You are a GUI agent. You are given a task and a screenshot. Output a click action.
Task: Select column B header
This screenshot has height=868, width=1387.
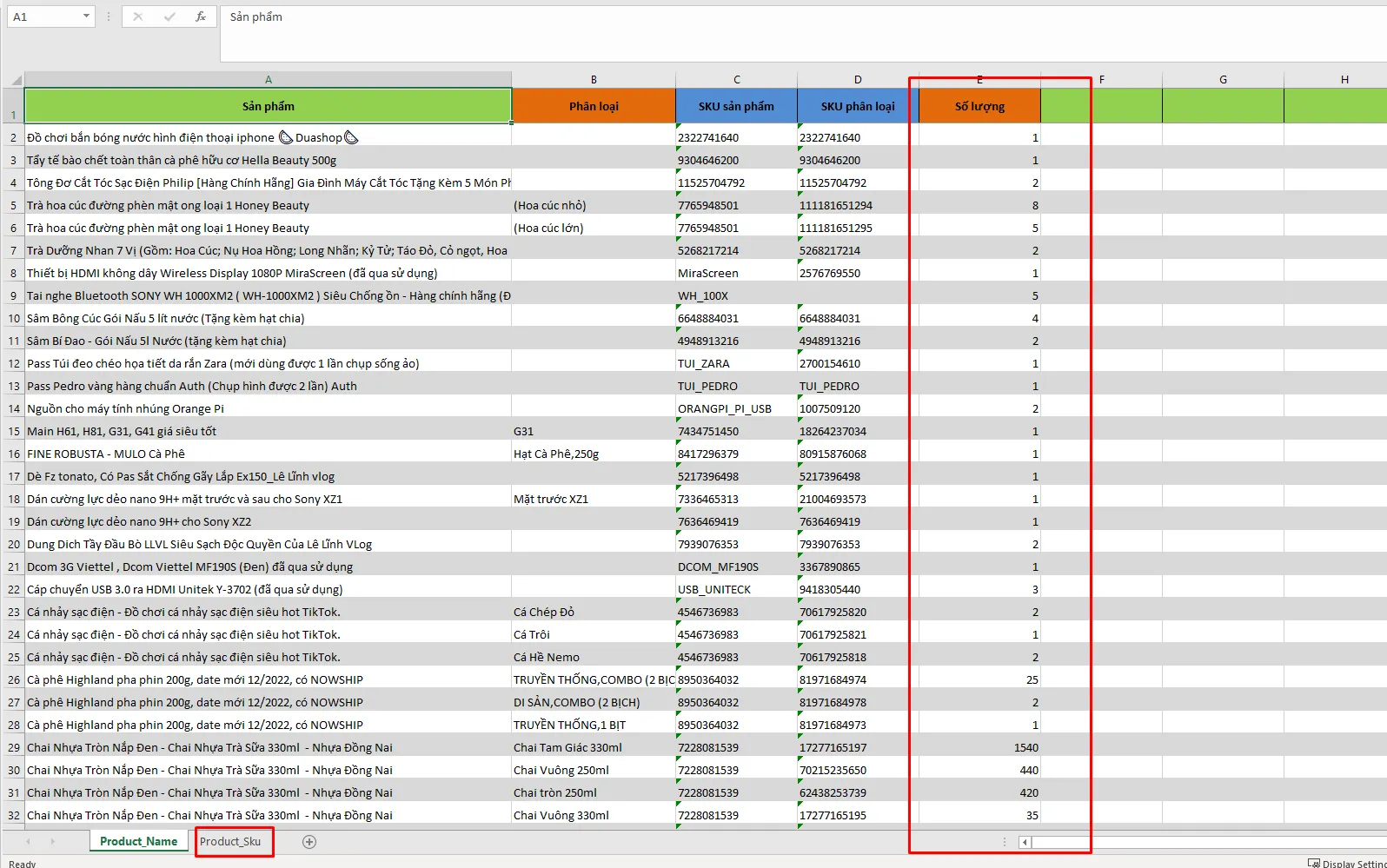(x=594, y=79)
